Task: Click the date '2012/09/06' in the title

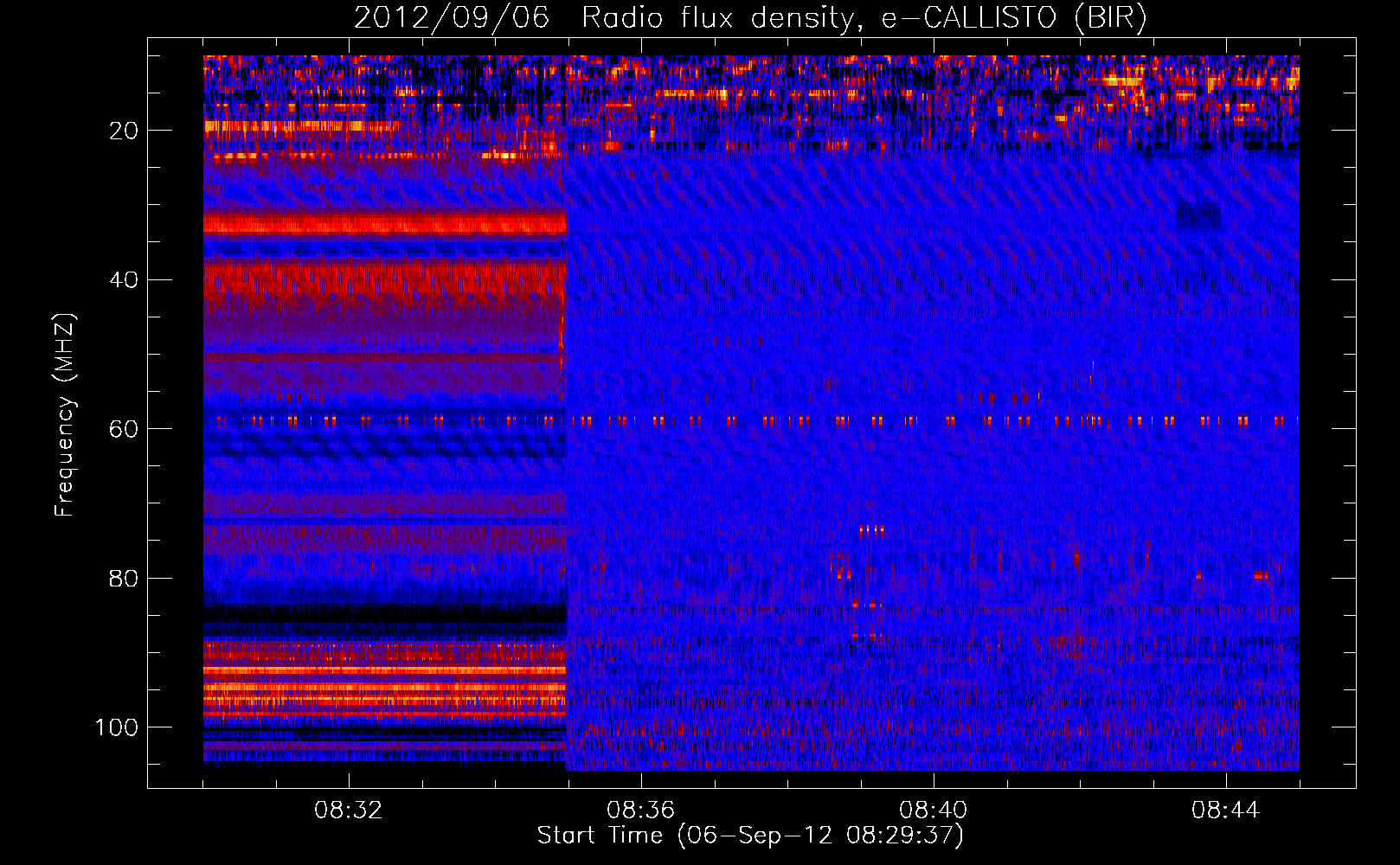Action: tap(452, 18)
